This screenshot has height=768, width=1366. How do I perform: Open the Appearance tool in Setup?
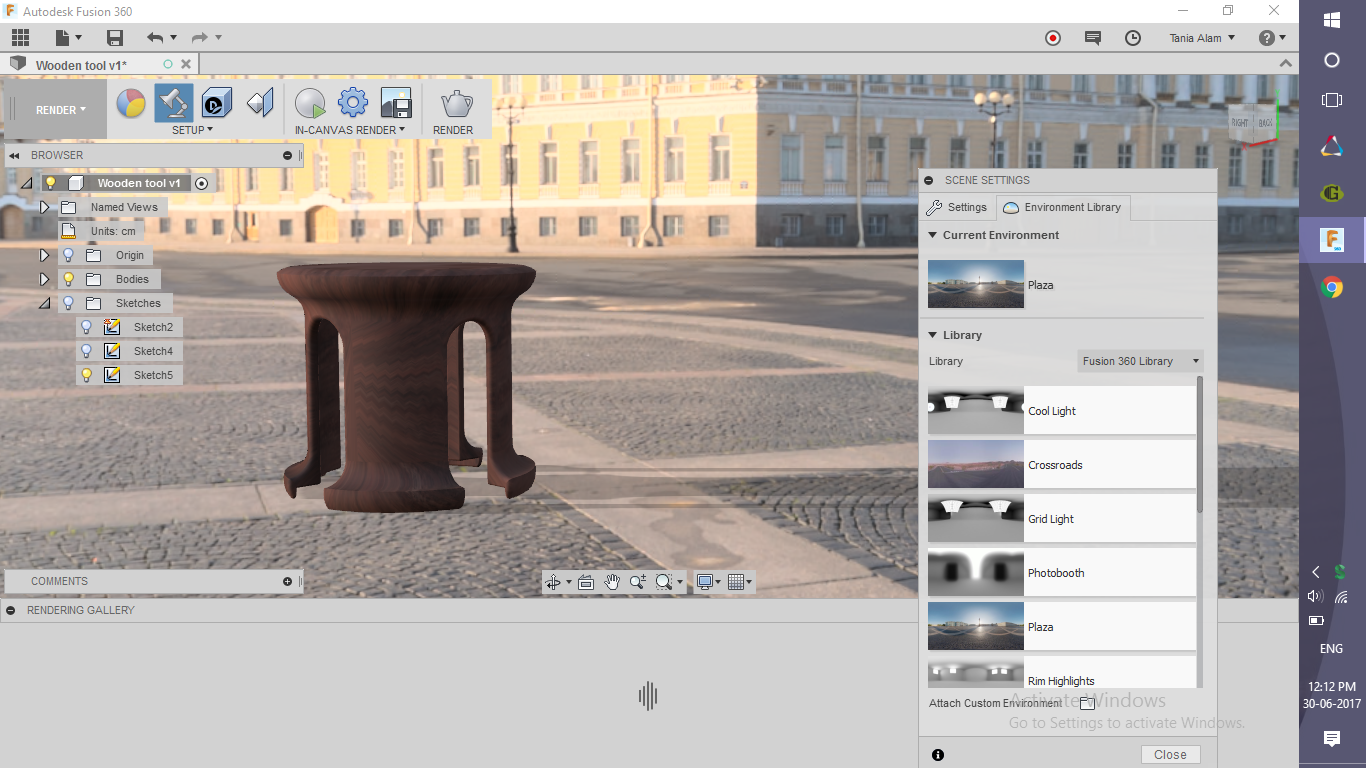click(131, 103)
